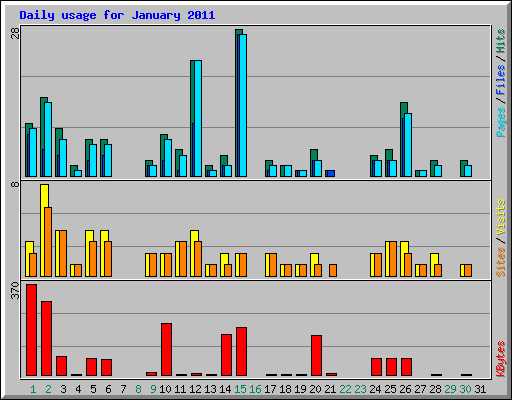Viewport: 512px width, 400px height.
Task: Click day label 21 on the x-axis
Action: coord(330,389)
